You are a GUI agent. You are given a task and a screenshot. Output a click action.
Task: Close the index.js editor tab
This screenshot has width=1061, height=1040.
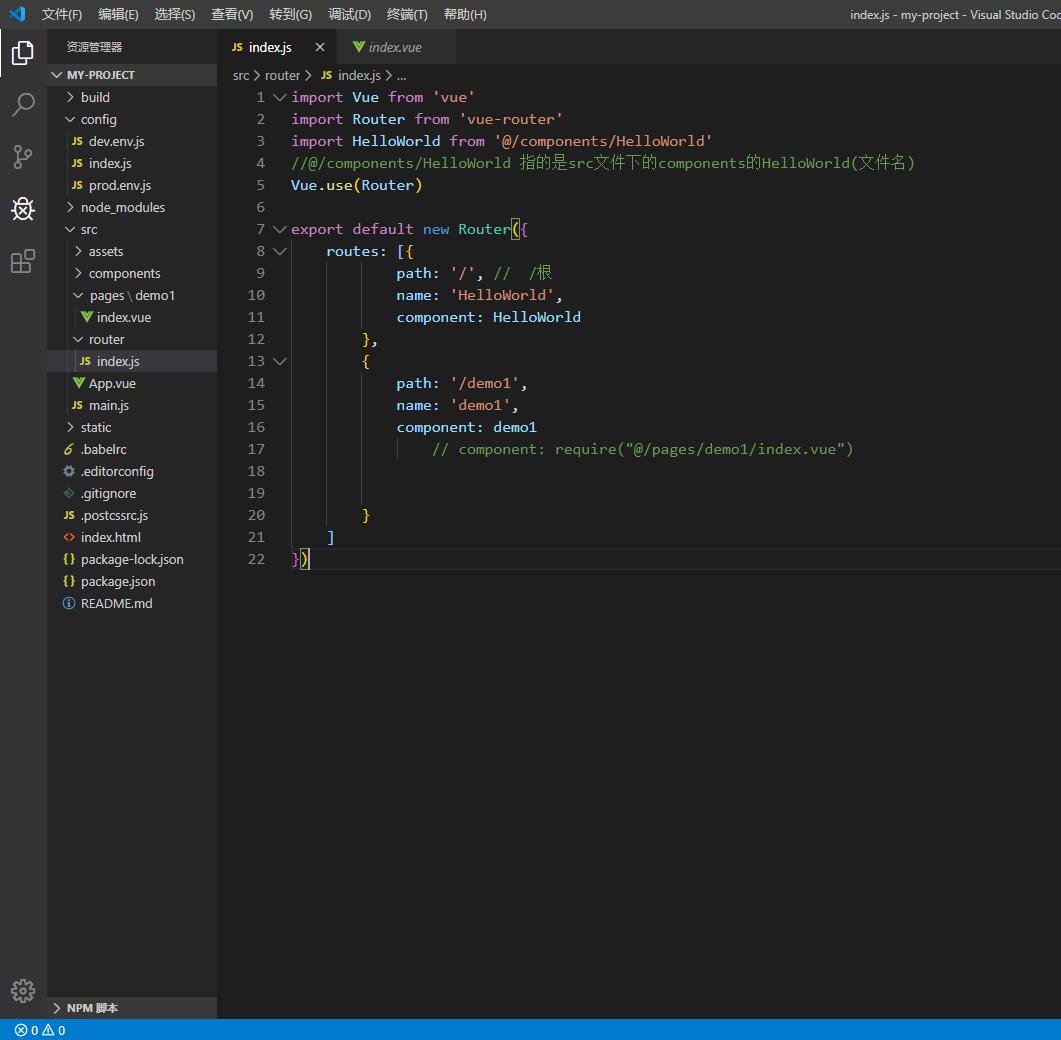pyautogui.click(x=320, y=47)
